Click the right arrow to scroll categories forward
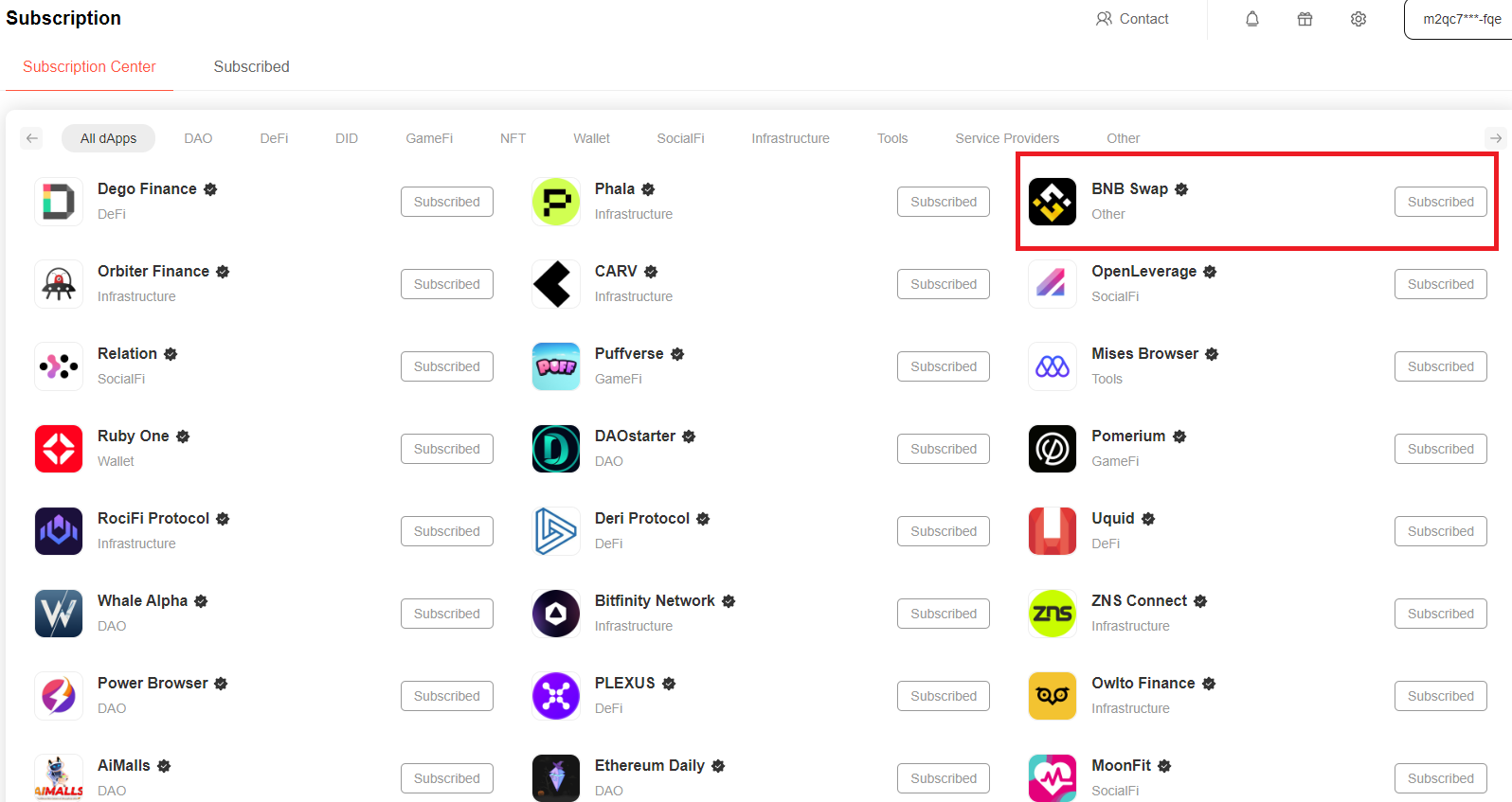Screen dimensions: 1512x802 tap(1495, 138)
